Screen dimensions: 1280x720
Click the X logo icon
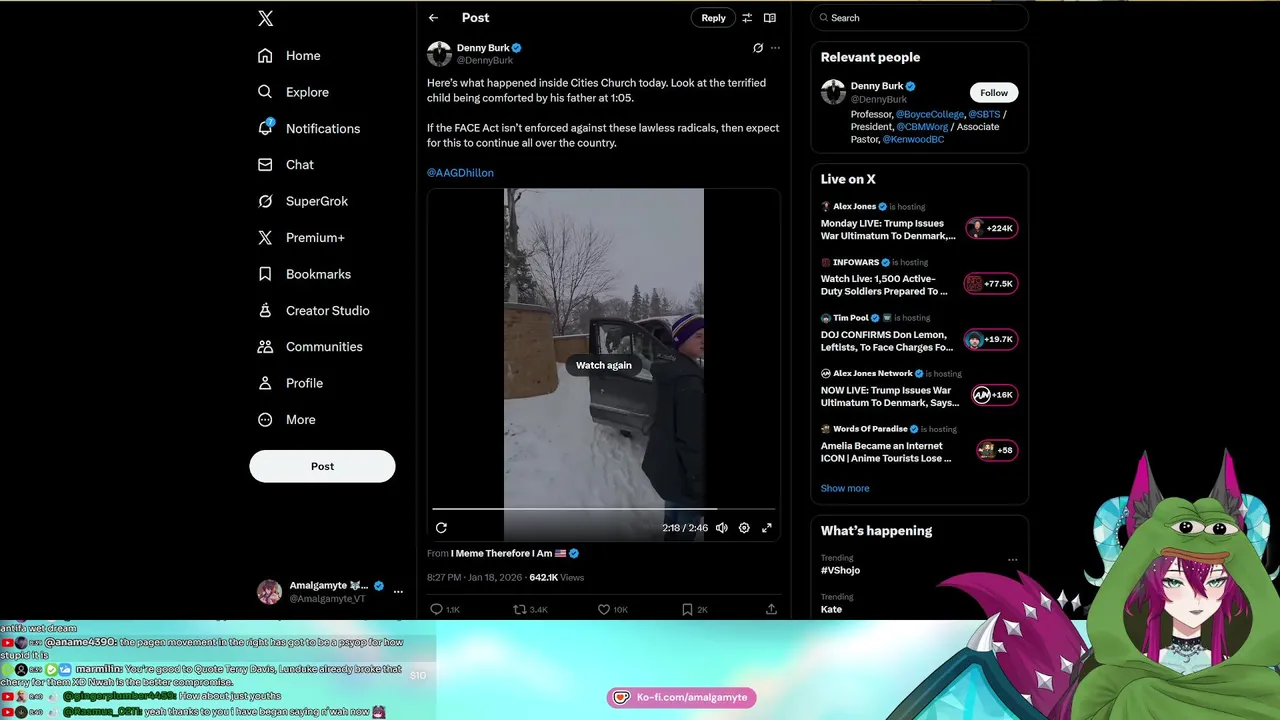pyautogui.click(x=265, y=18)
